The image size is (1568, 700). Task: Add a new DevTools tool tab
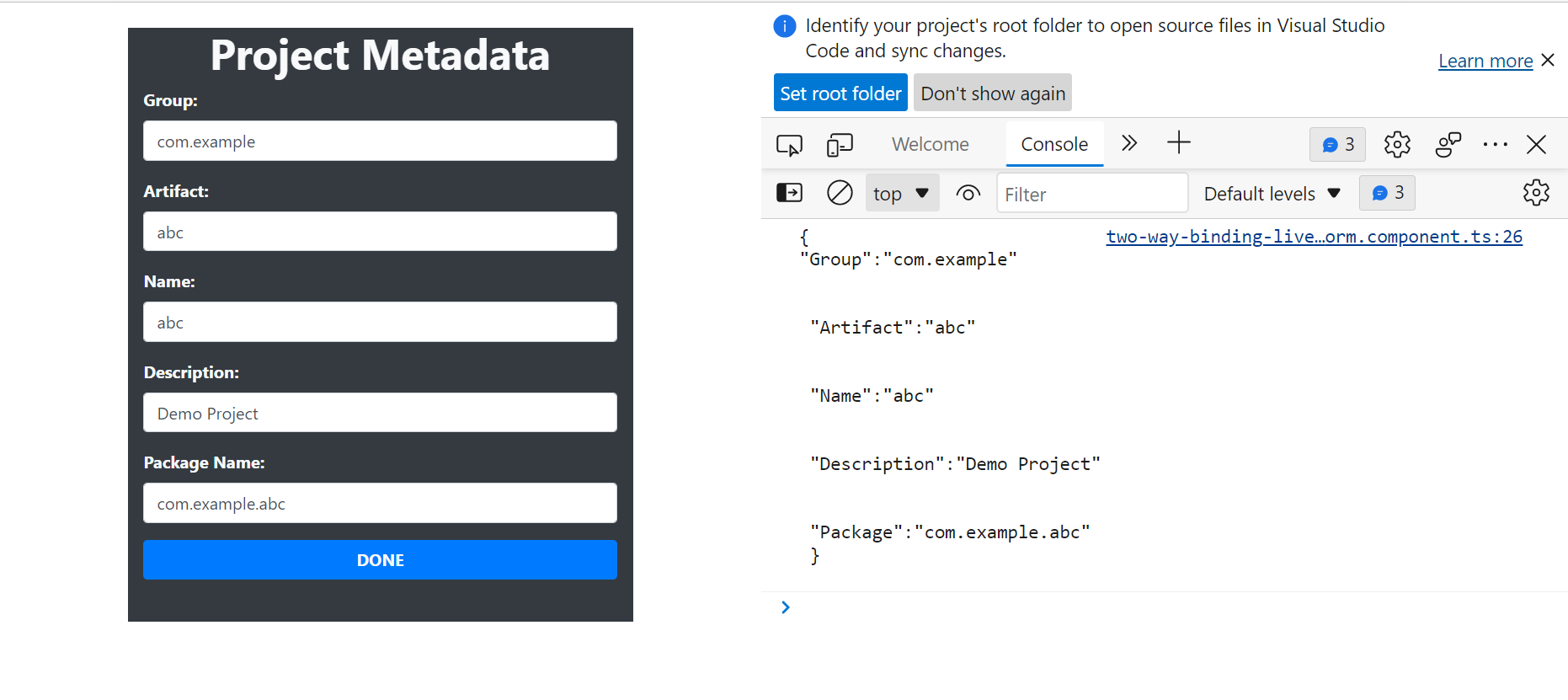pos(1179,142)
